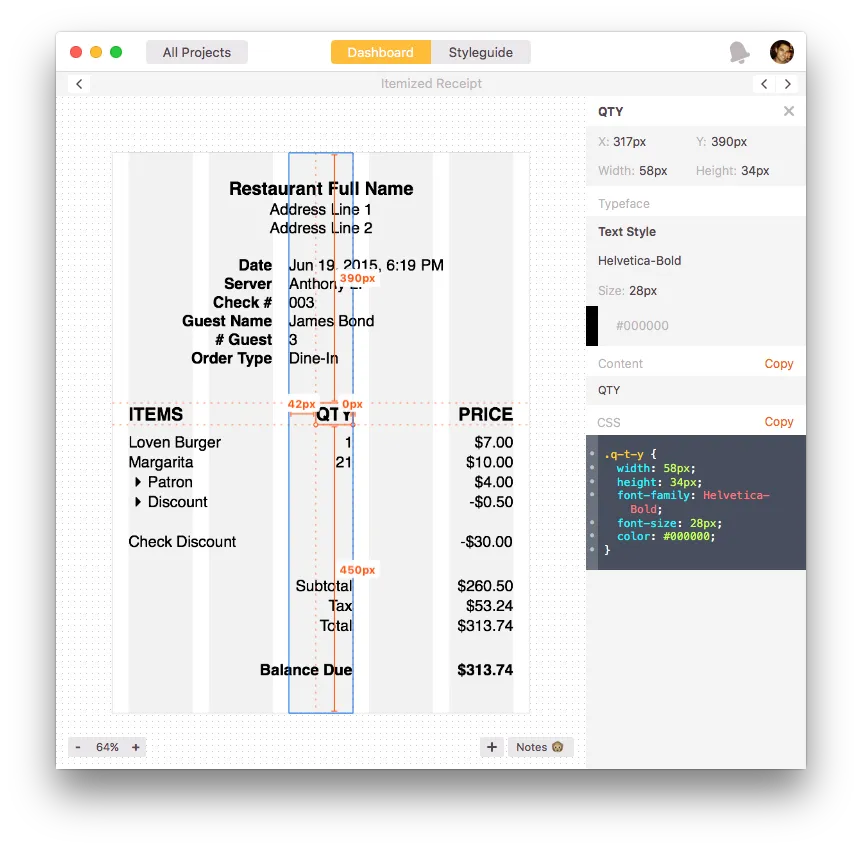Go back using the left arrow beside Itemized Receipt
The width and height of the screenshot is (862, 849).
[79, 84]
